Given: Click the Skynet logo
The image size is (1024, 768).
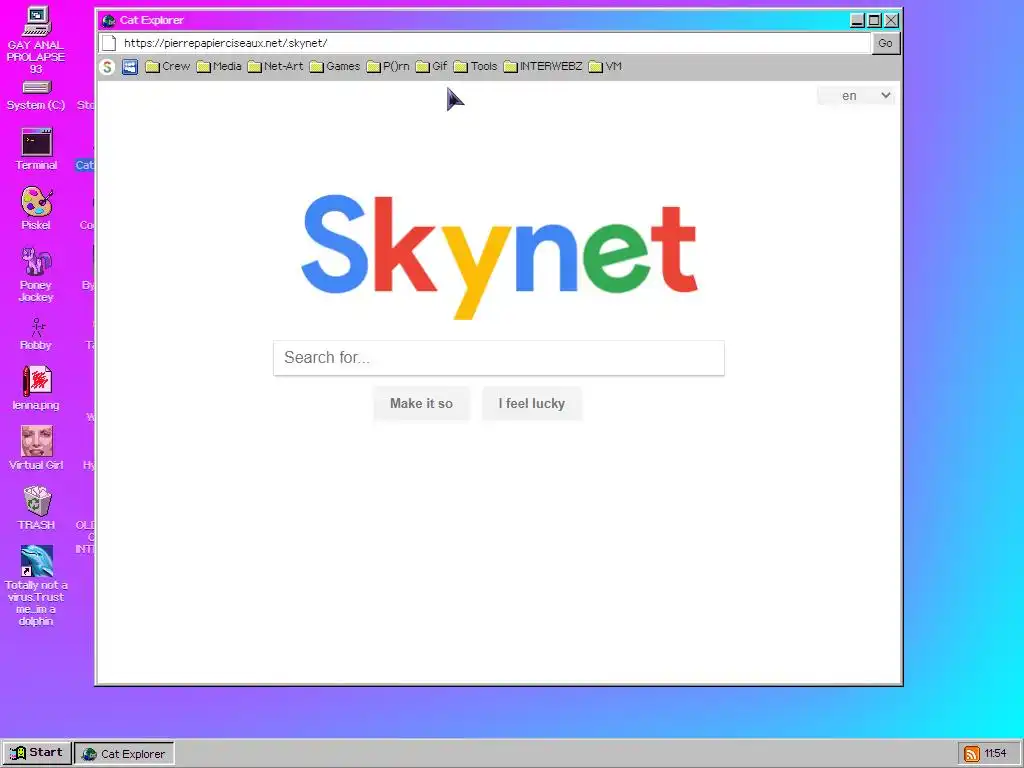Looking at the screenshot, I should (500, 257).
